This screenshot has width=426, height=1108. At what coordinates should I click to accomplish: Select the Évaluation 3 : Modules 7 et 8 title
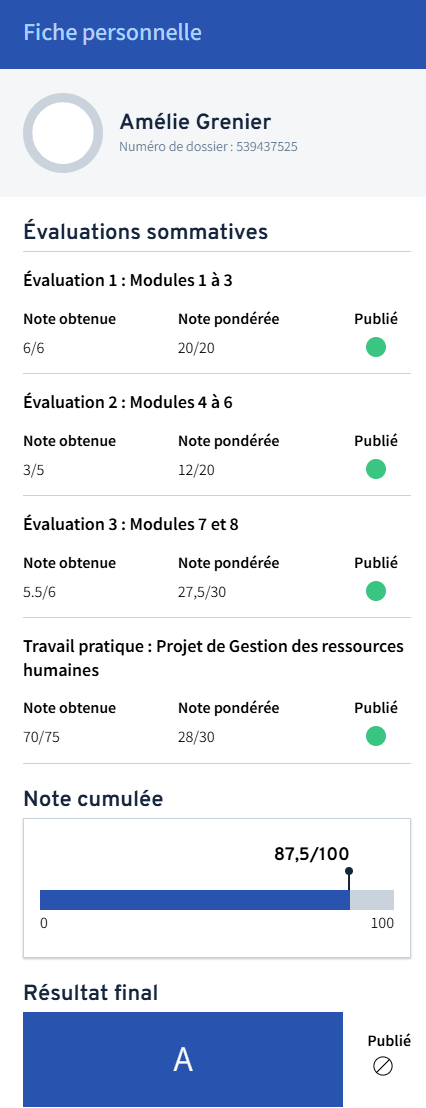click(126, 525)
